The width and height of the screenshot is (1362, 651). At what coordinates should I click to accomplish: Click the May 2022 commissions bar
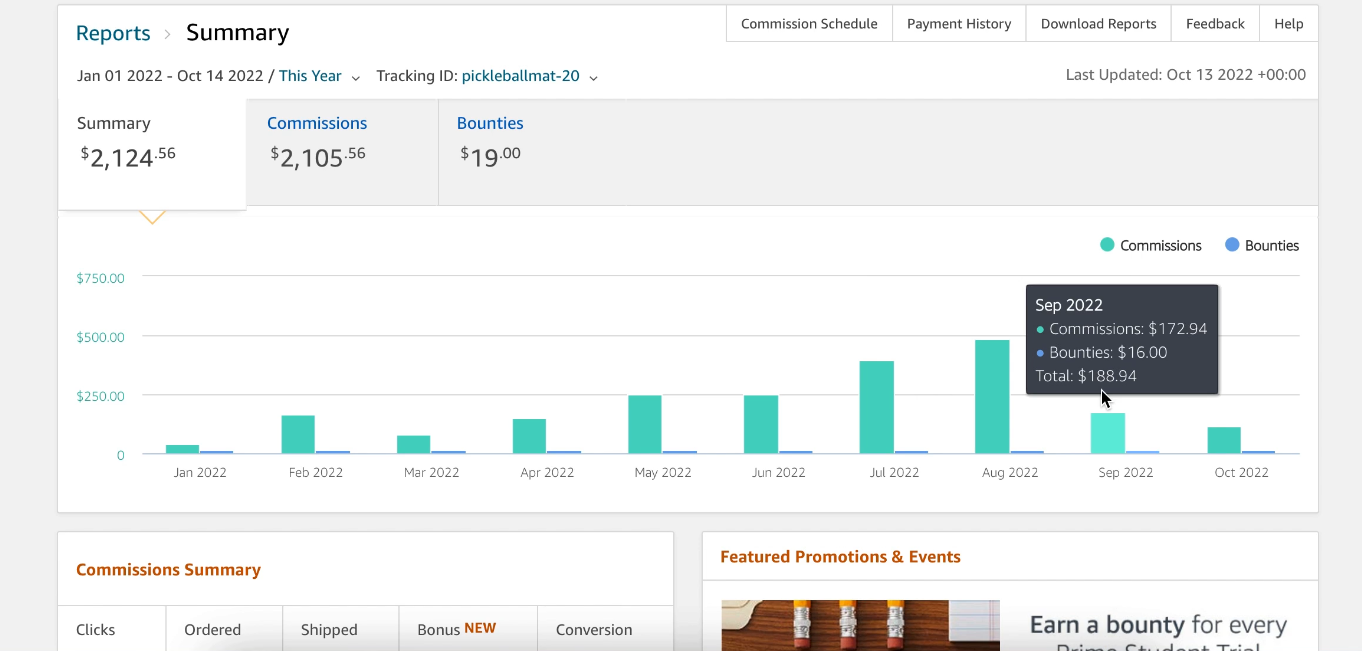[645, 425]
